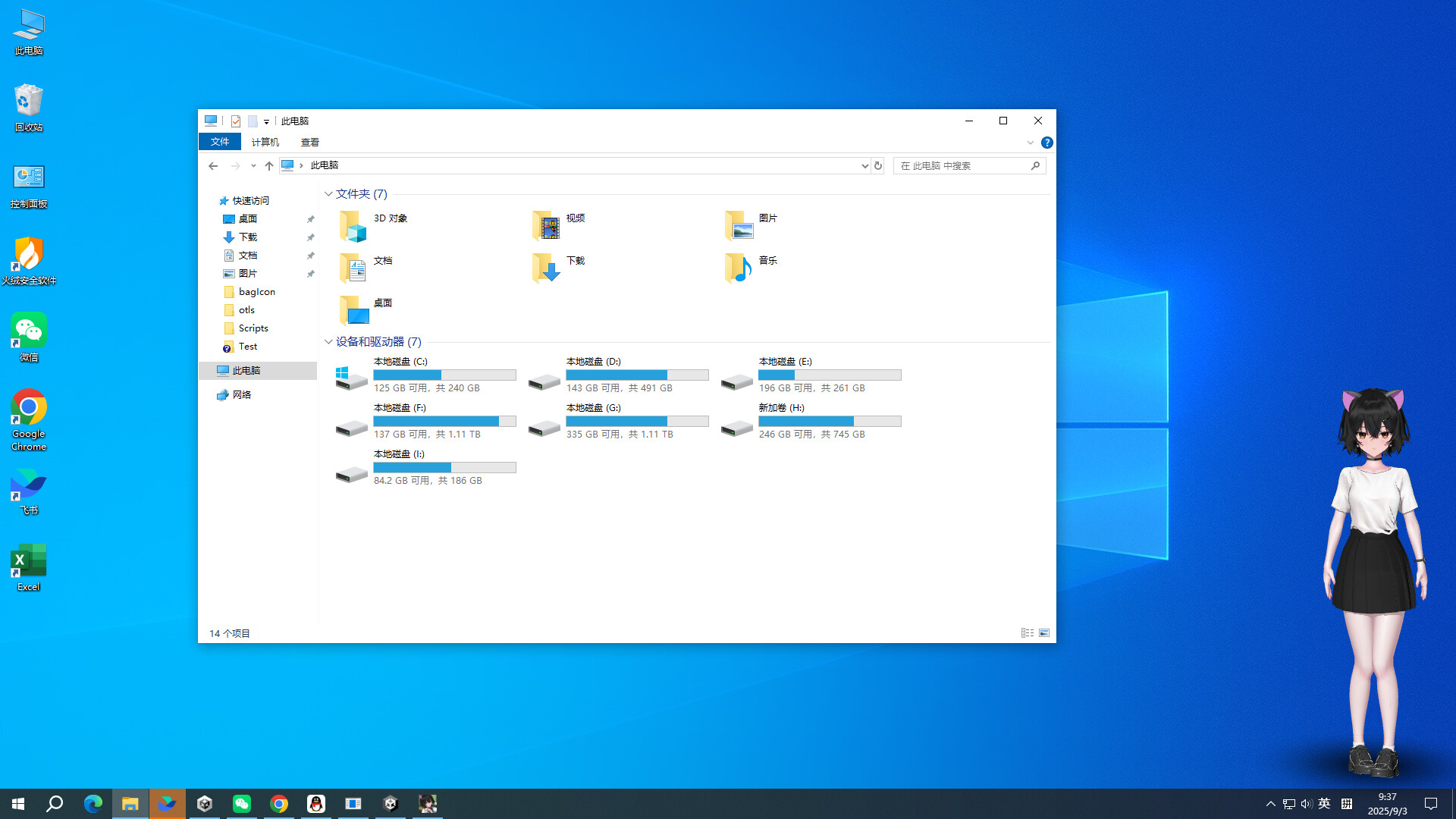
Task: Open the 视频 folder
Action: click(576, 218)
